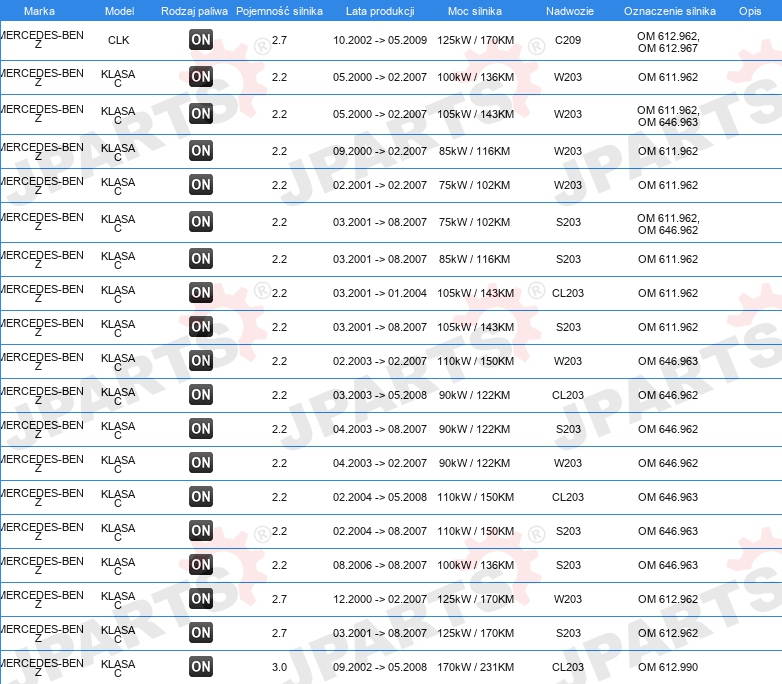Click ON fuel icon for 12.2000 -> 02.2007 row
Viewport: 782px width, 684px height.
click(201, 599)
